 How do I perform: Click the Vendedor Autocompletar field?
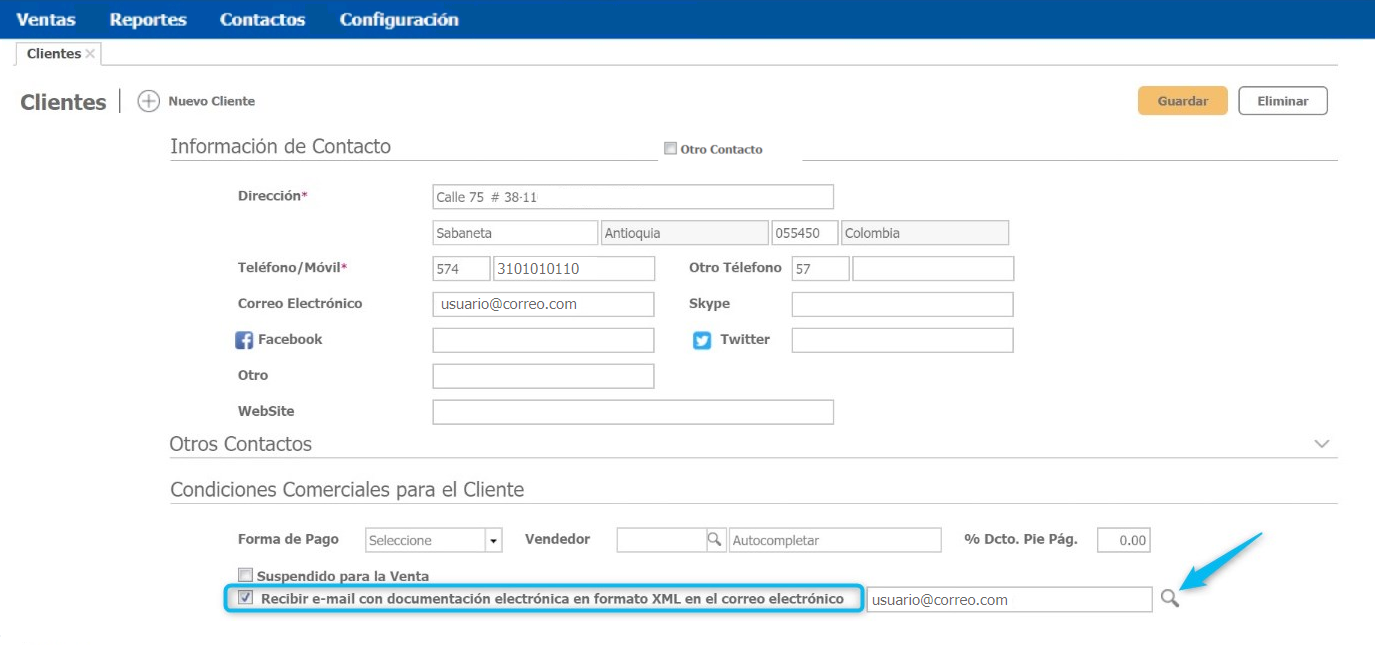(835, 540)
